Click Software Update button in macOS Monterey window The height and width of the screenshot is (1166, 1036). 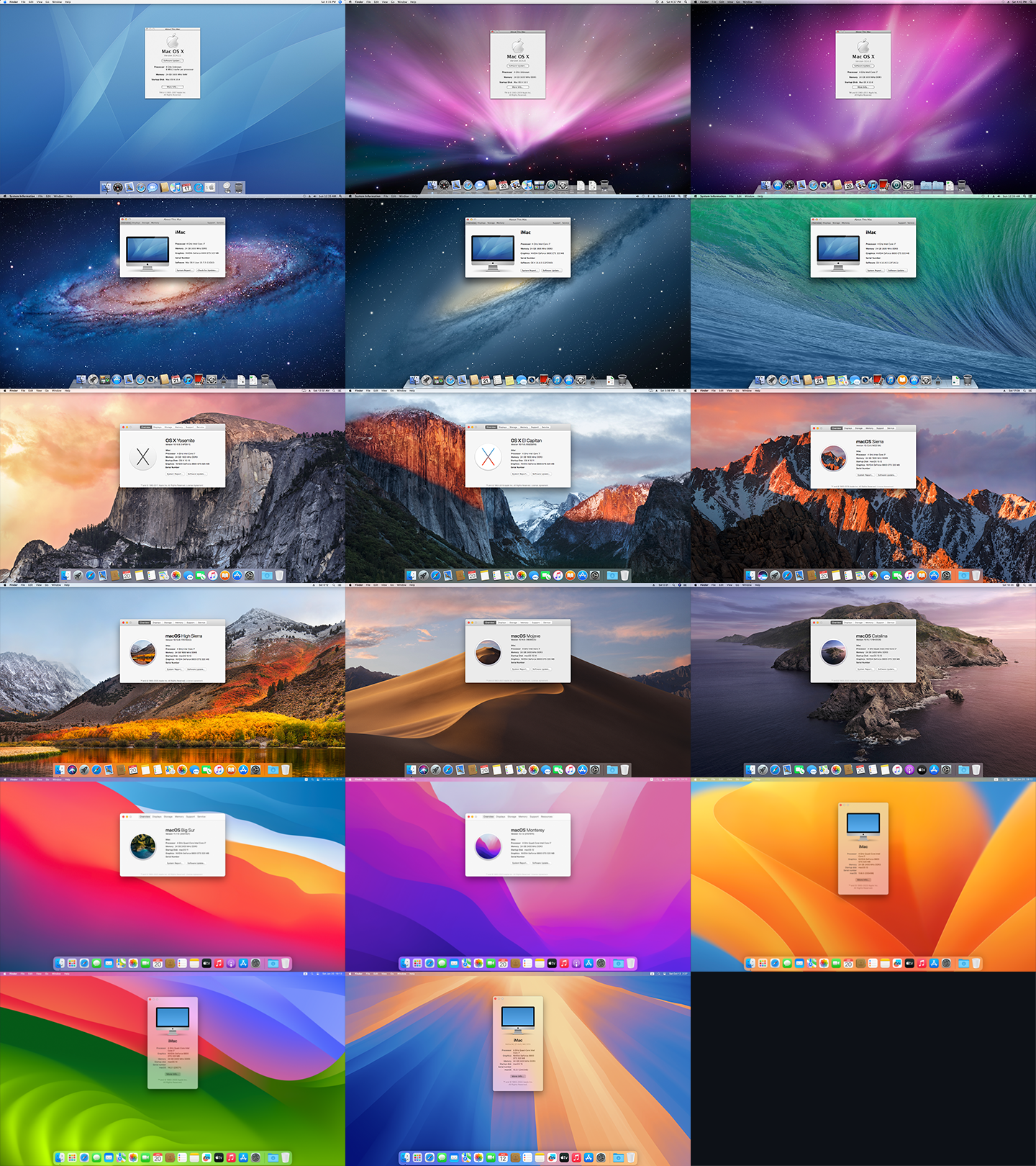point(541,863)
